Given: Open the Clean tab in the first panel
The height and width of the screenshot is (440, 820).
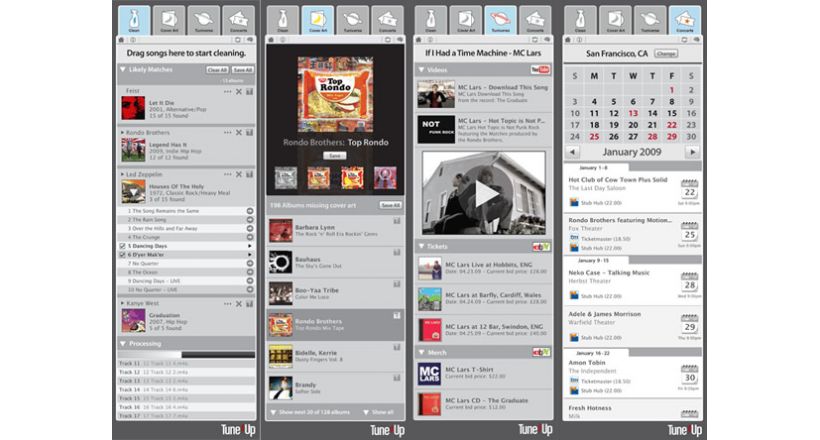Looking at the screenshot, I should 134,20.
